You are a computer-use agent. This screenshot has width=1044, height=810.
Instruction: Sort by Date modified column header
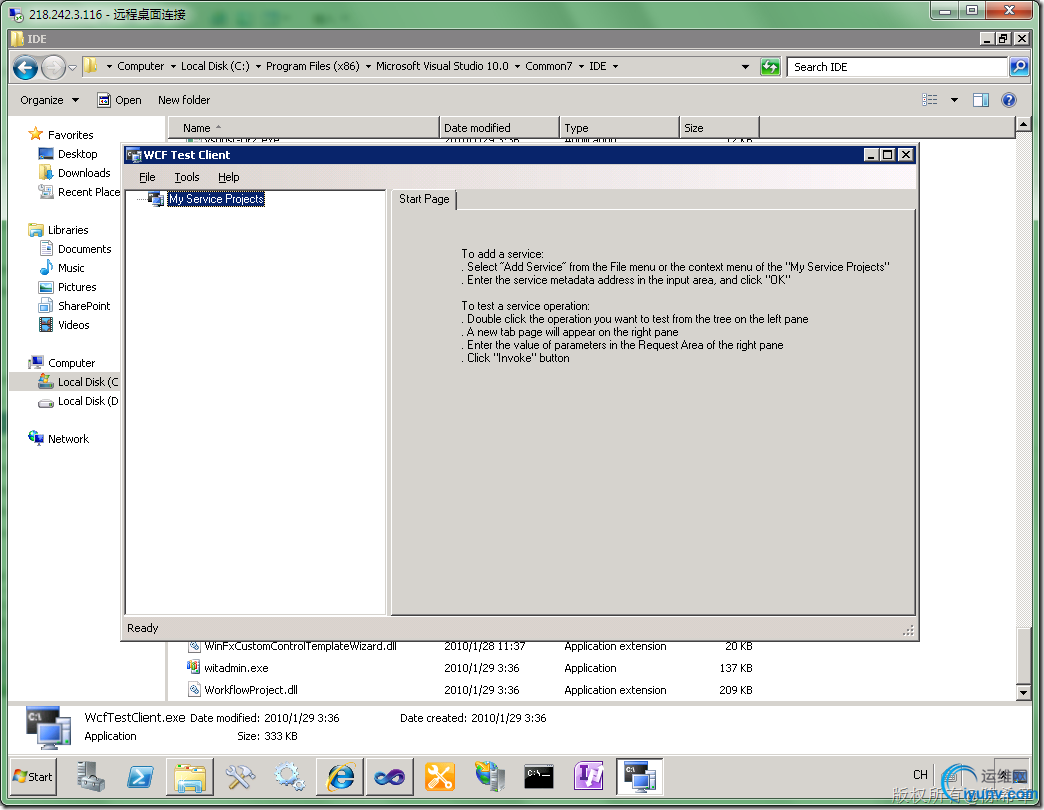tap(499, 128)
